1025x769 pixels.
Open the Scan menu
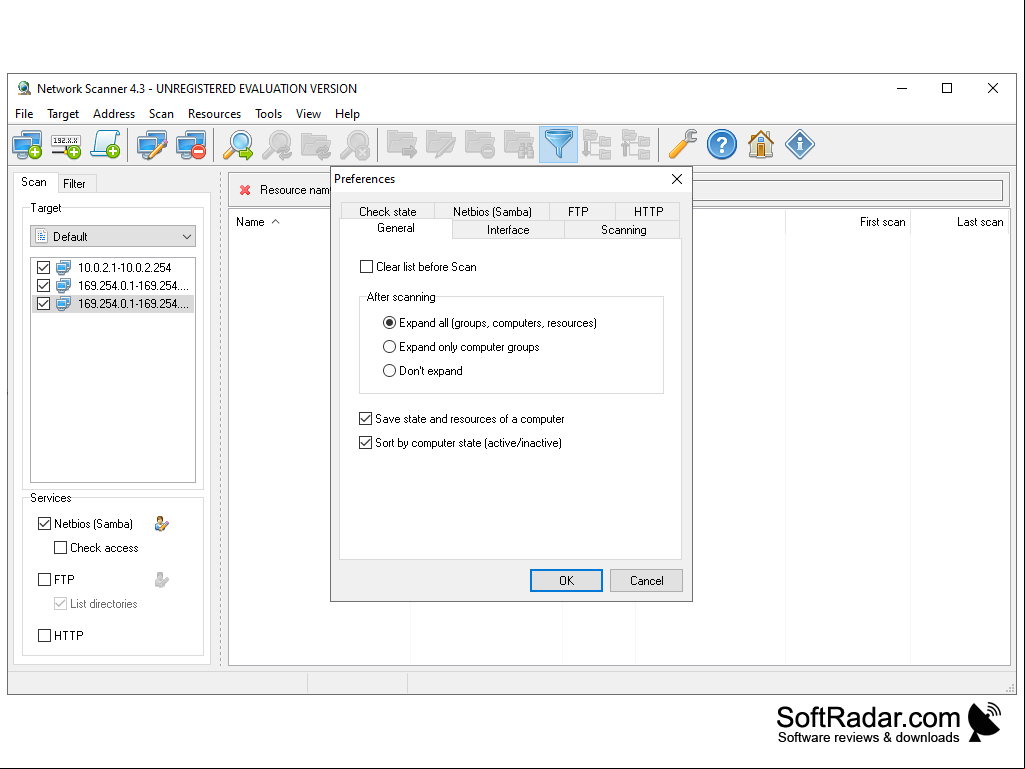click(161, 114)
